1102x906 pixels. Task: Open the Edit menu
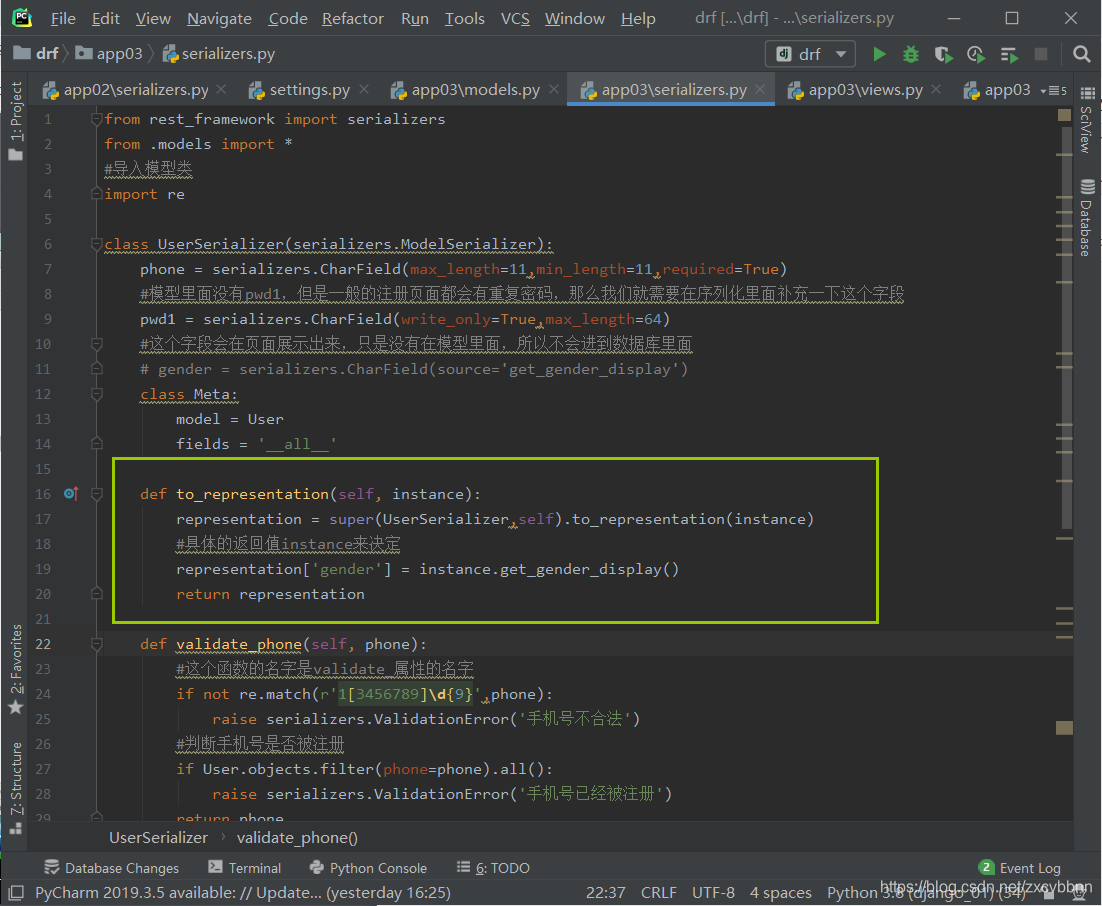click(x=105, y=19)
